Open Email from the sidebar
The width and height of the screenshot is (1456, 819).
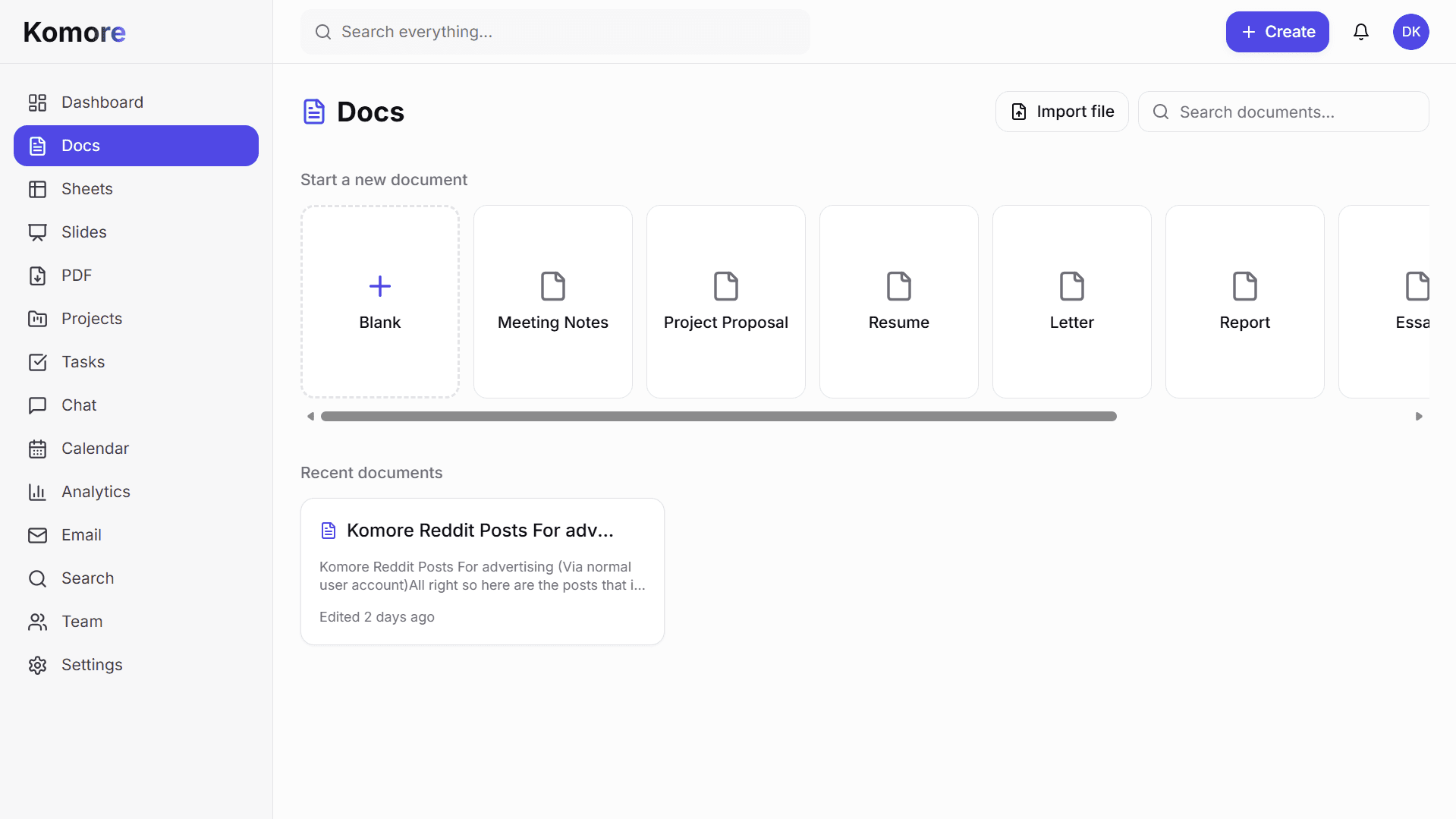80,534
